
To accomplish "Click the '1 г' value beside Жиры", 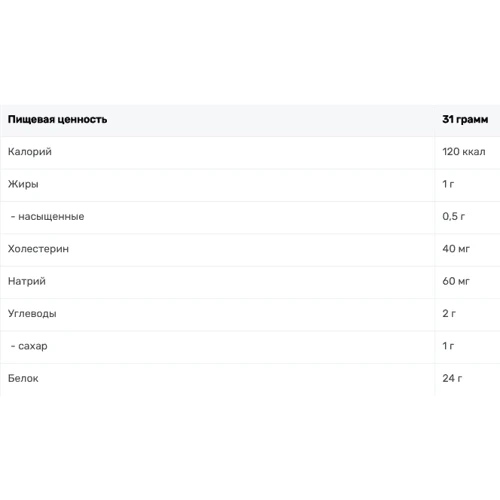I will (448, 184).
